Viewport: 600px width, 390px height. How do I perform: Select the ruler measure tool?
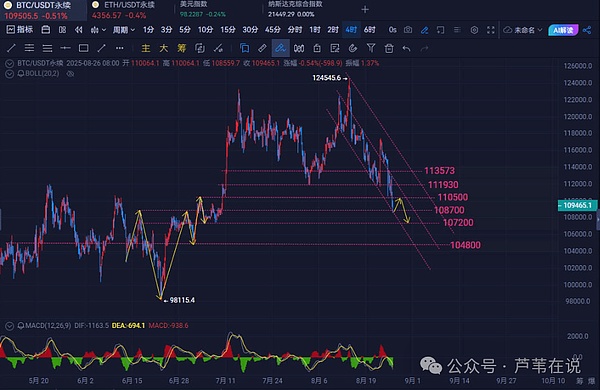tap(262, 48)
